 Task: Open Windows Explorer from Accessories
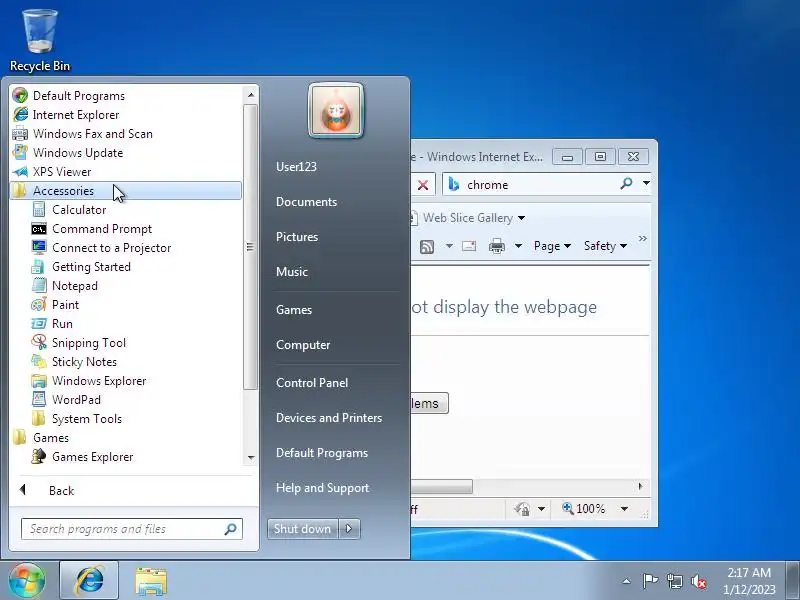89,381
